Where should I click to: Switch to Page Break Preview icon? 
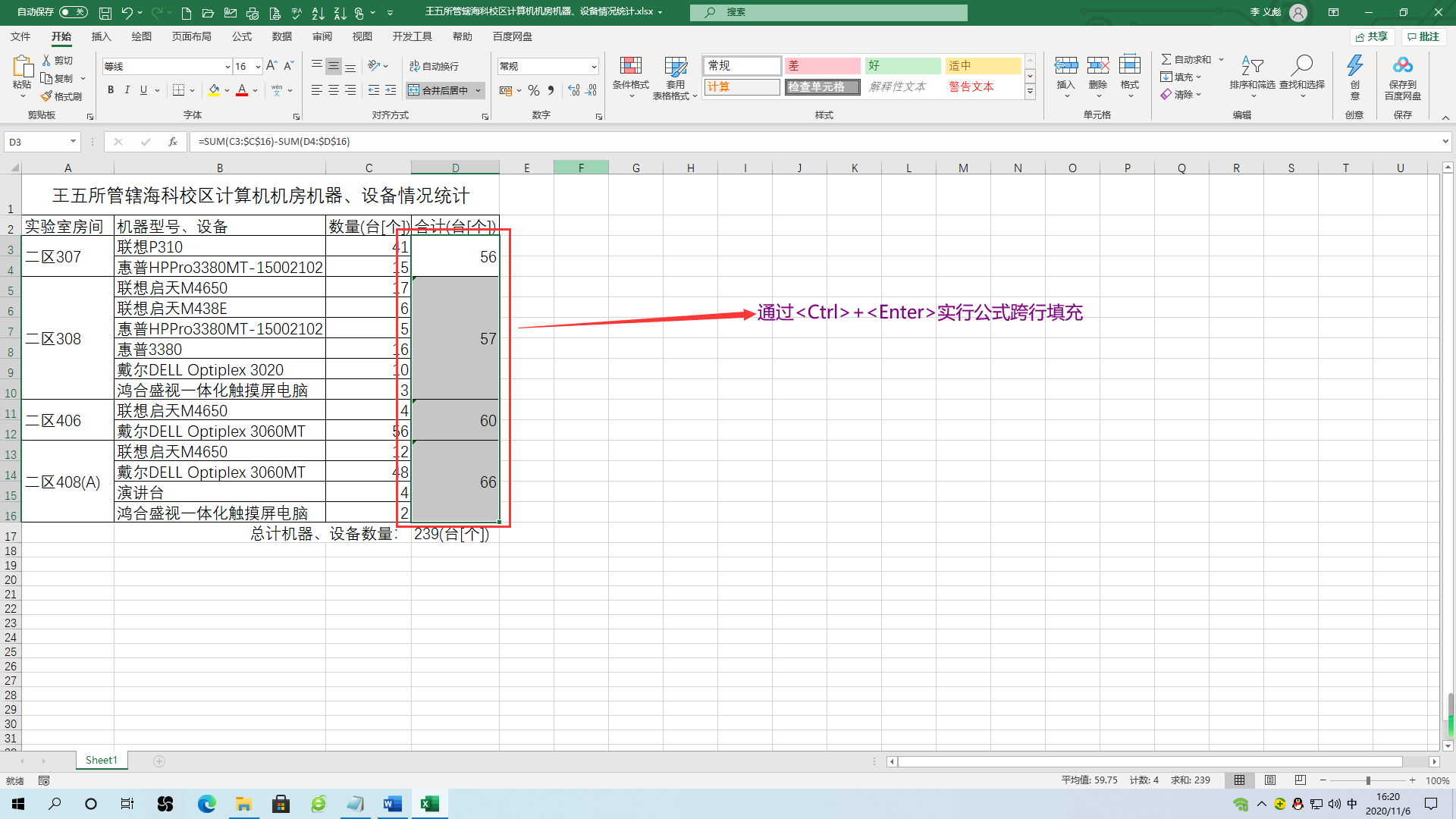tap(1301, 780)
